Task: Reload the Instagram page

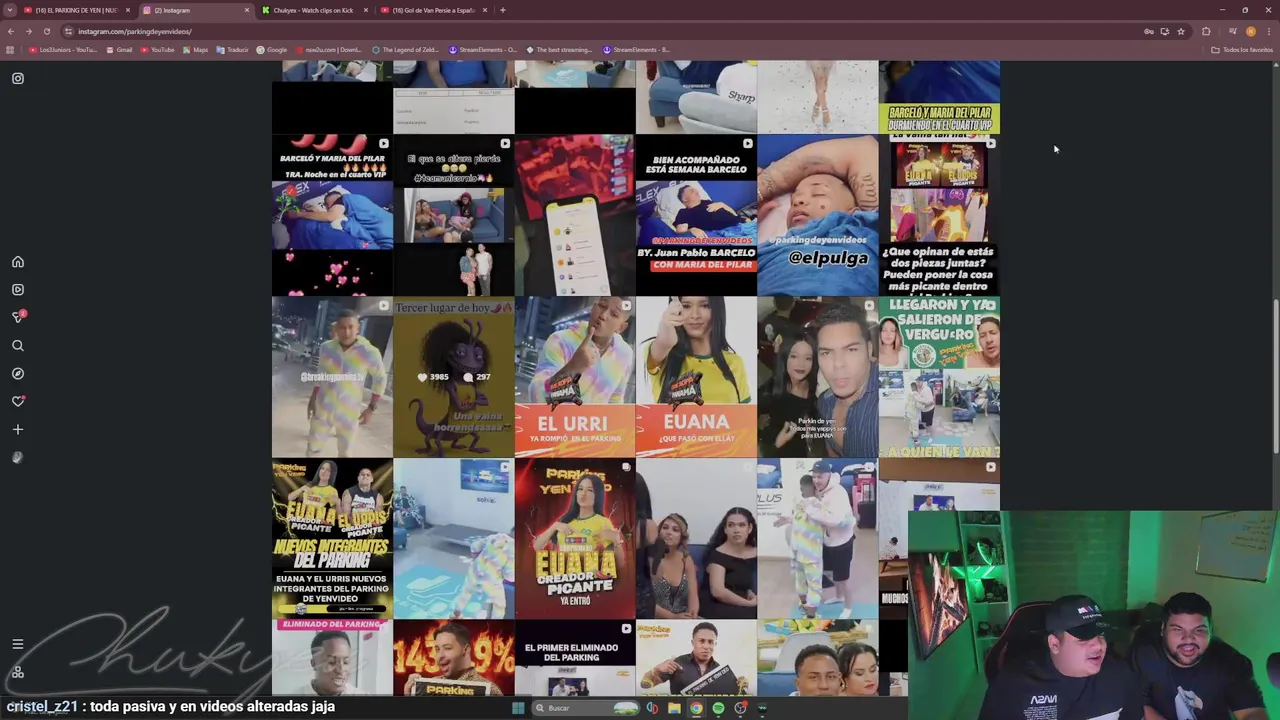Action: point(46,31)
